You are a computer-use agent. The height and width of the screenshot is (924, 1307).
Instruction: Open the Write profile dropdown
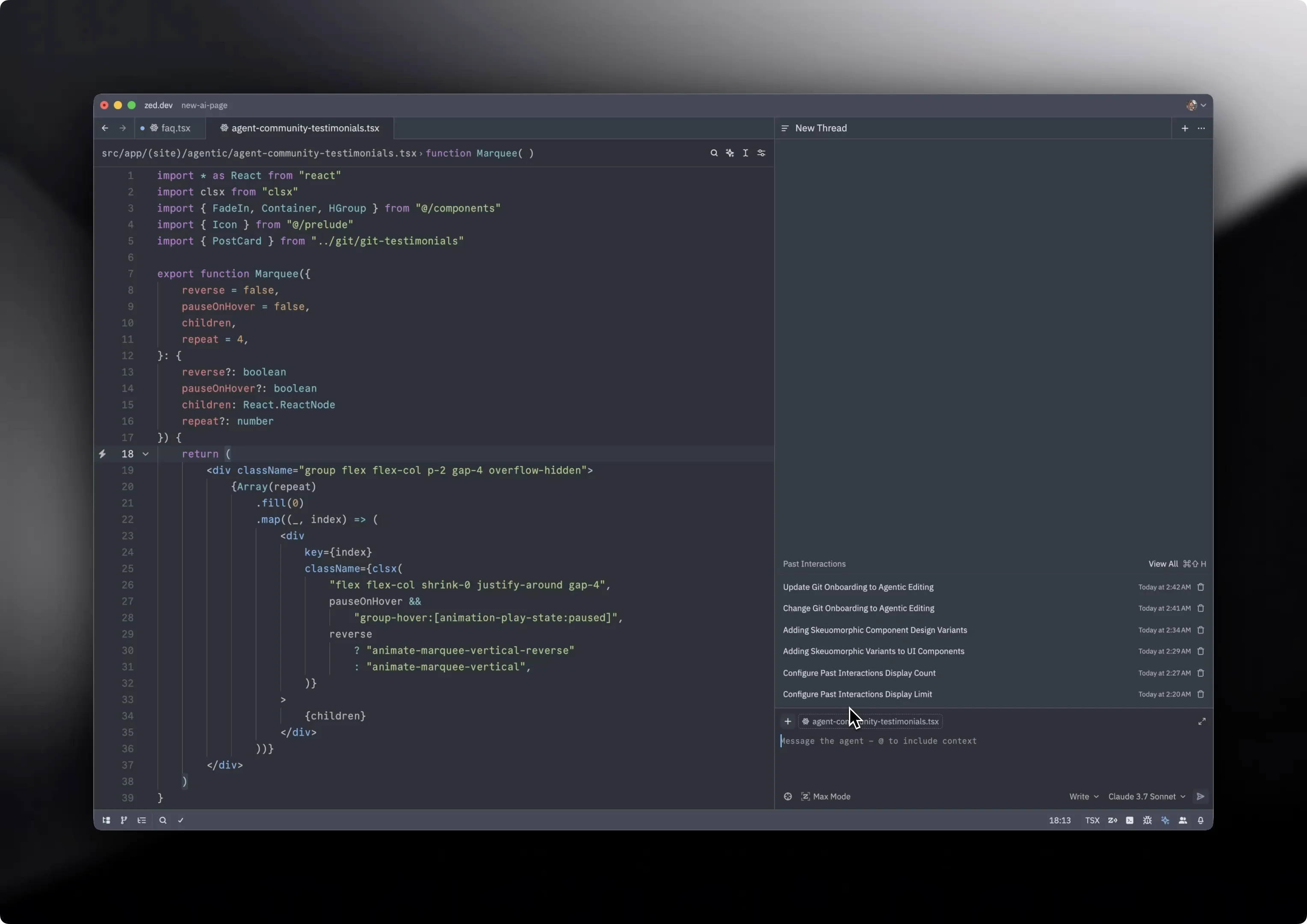pyautogui.click(x=1083, y=797)
